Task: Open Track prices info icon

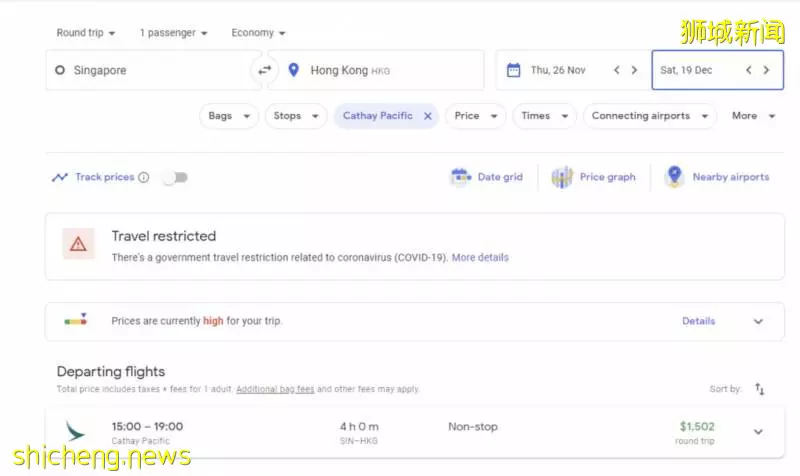Action: [x=144, y=177]
